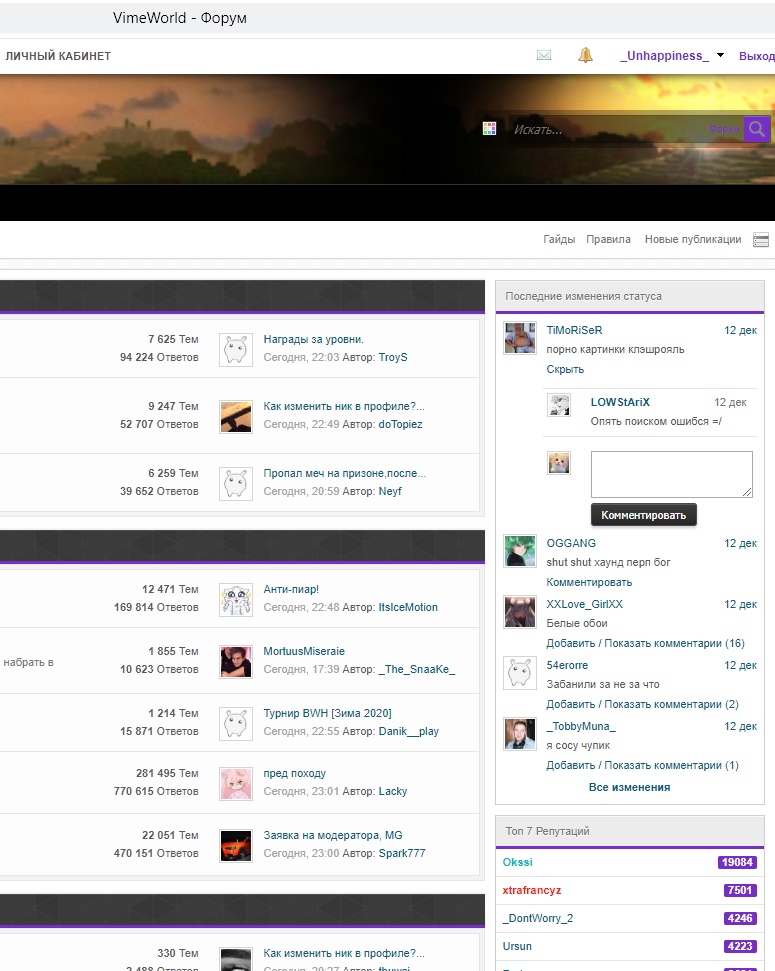Collapse TiMoRiSeR's comments with Скрыть
The height and width of the screenshot is (971, 775).
click(565, 369)
